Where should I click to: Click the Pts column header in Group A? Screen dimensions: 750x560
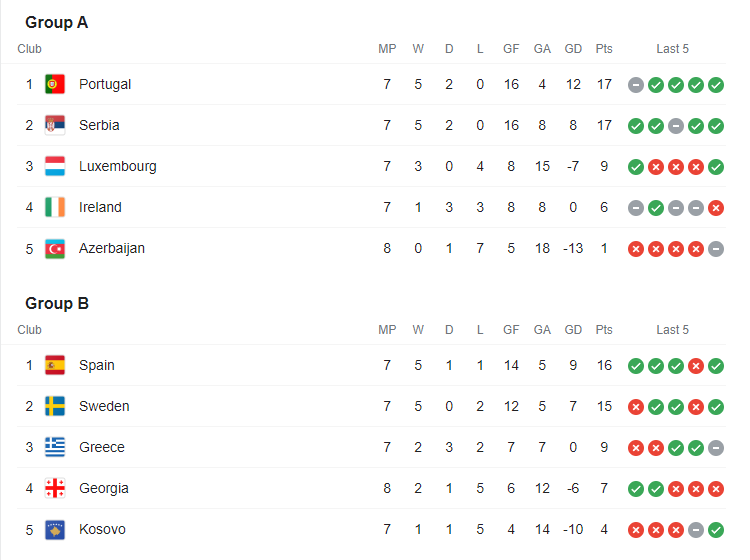604,48
